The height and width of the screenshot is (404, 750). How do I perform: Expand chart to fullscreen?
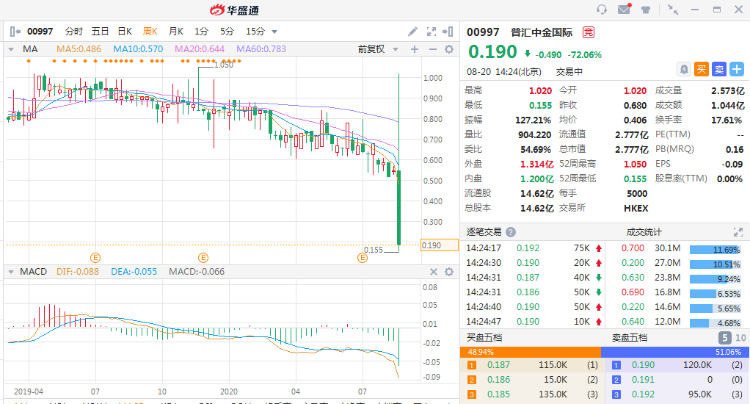[431, 32]
